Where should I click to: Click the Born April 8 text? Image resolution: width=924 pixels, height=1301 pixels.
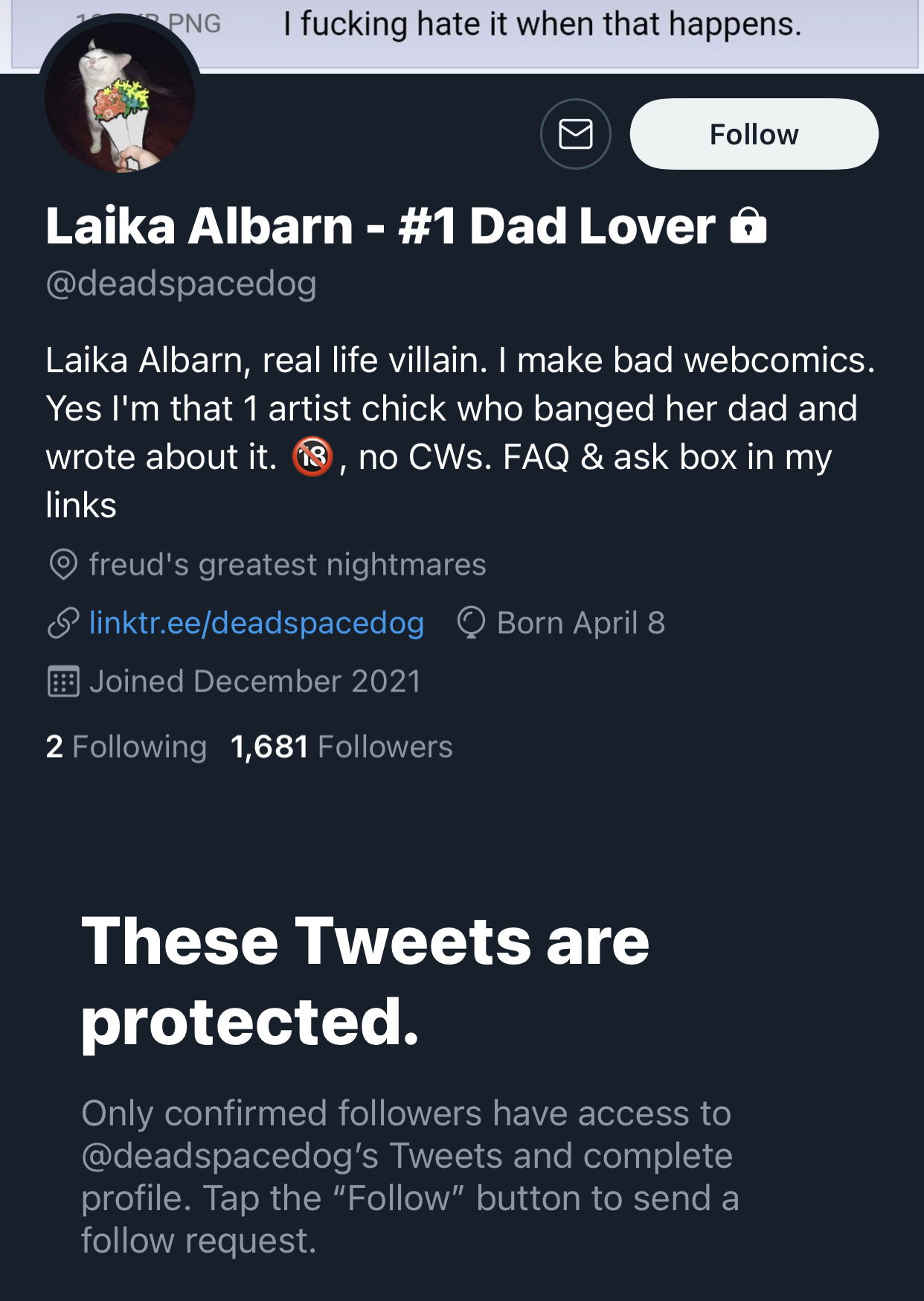click(580, 623)
